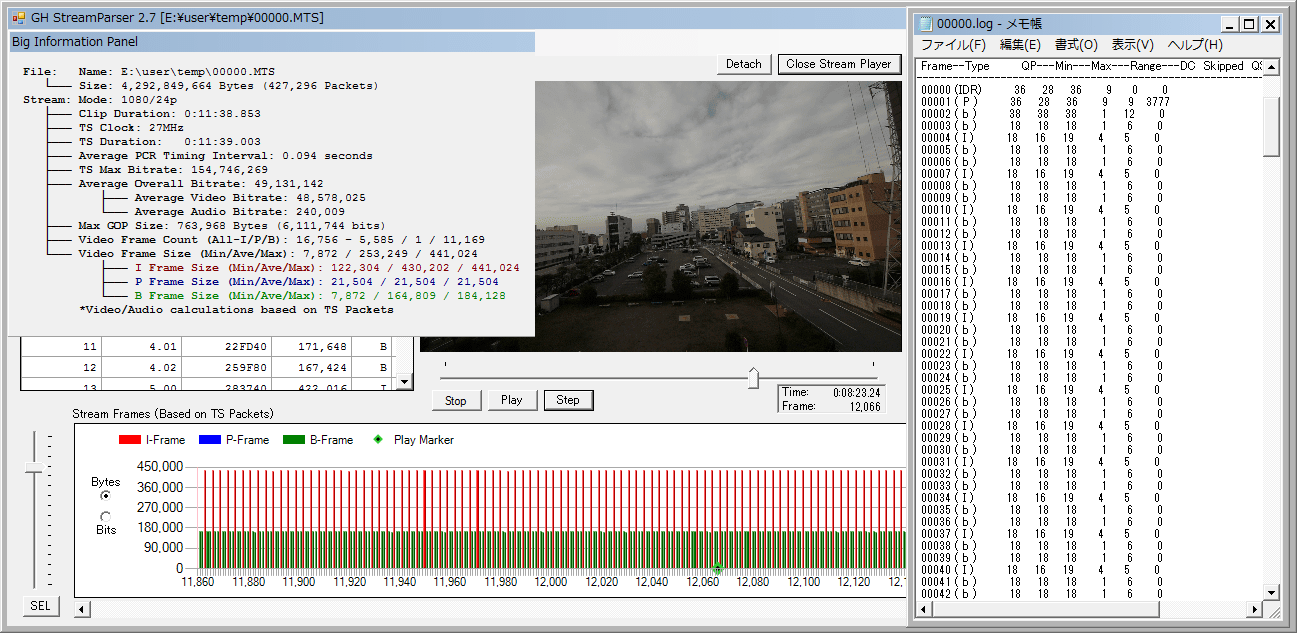Select the Bits radio button
This screenshot has width=1297, height=633.
[x=105, y=516]
